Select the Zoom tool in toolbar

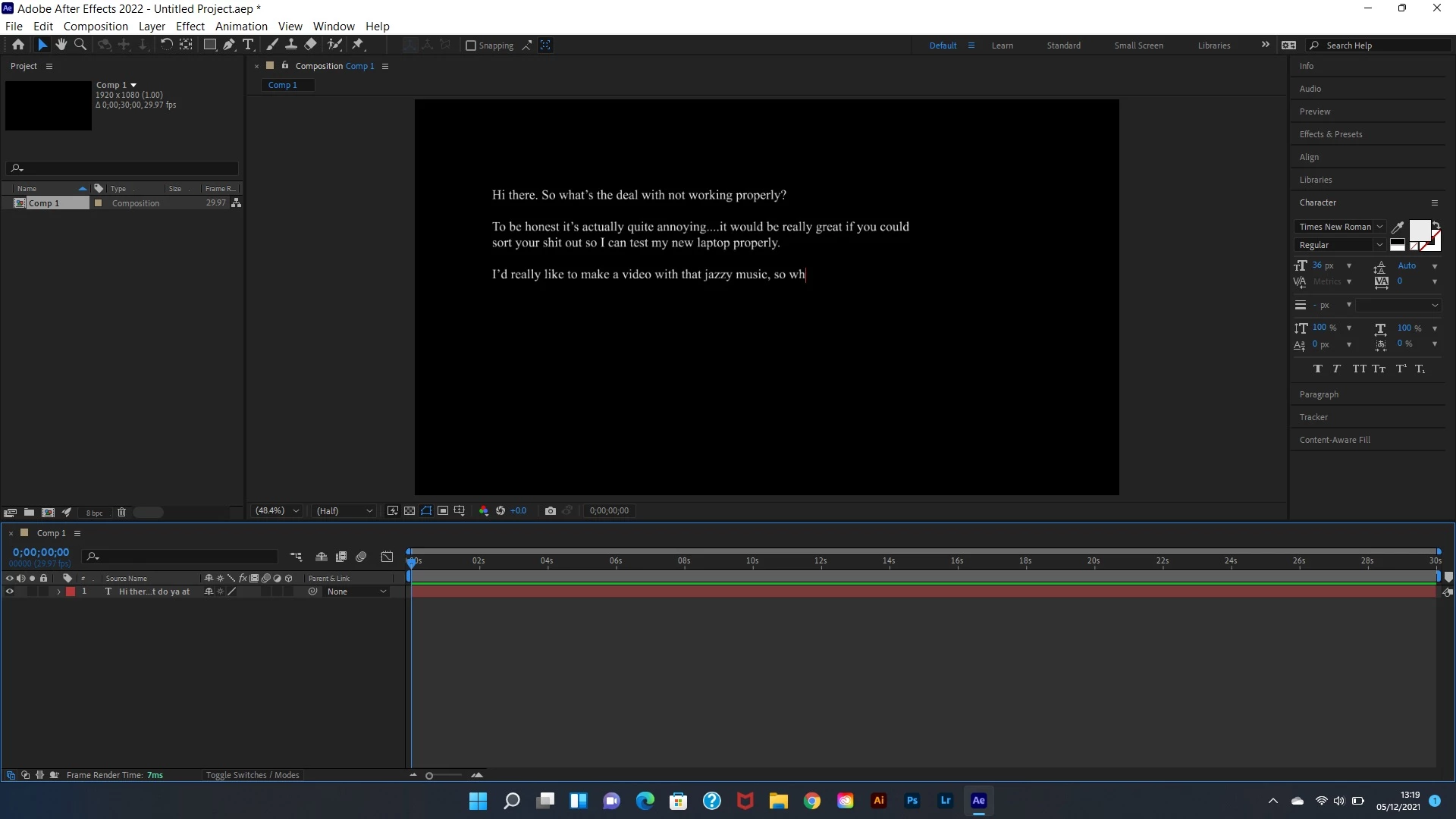(x=80, y=45)
